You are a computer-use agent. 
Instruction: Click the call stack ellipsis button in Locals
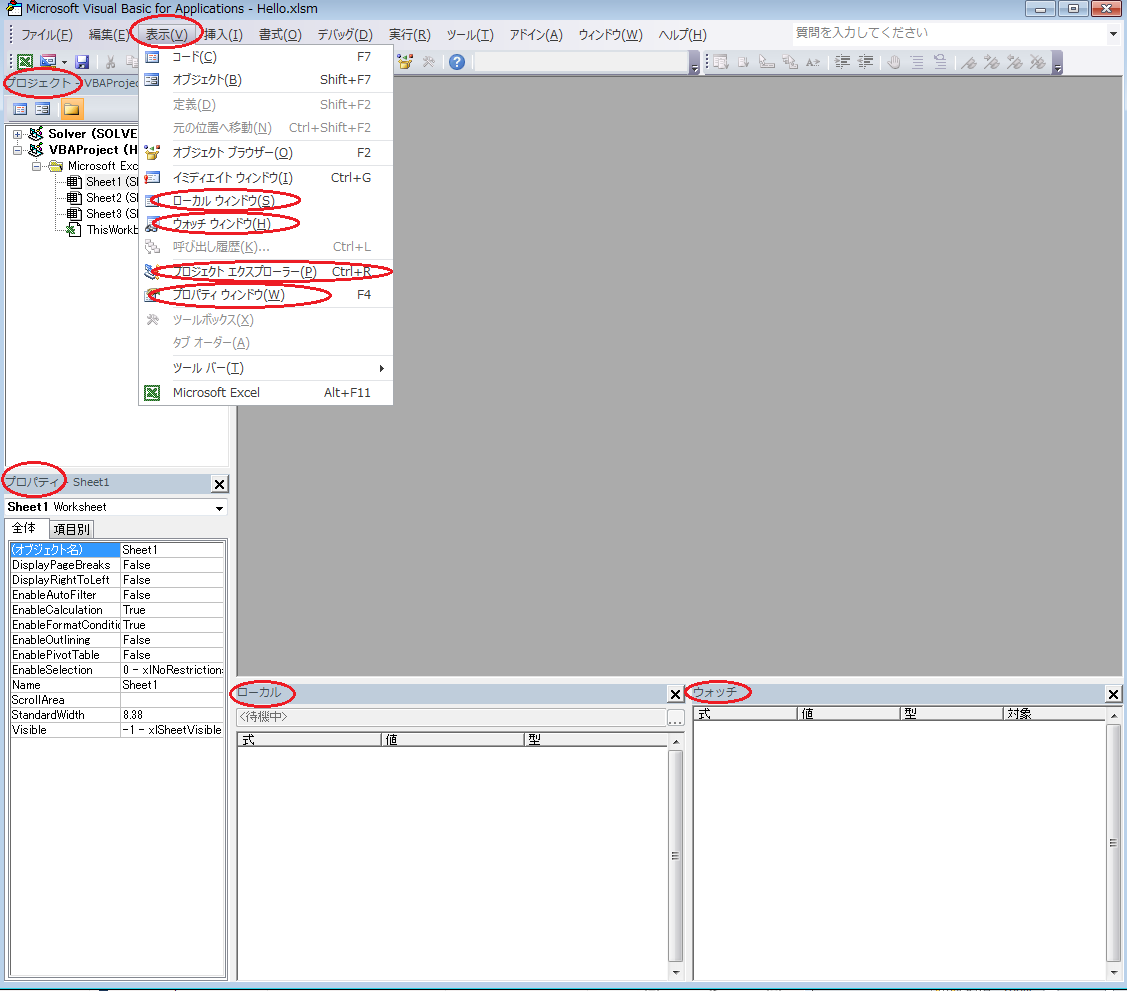(x=676, y=717)
